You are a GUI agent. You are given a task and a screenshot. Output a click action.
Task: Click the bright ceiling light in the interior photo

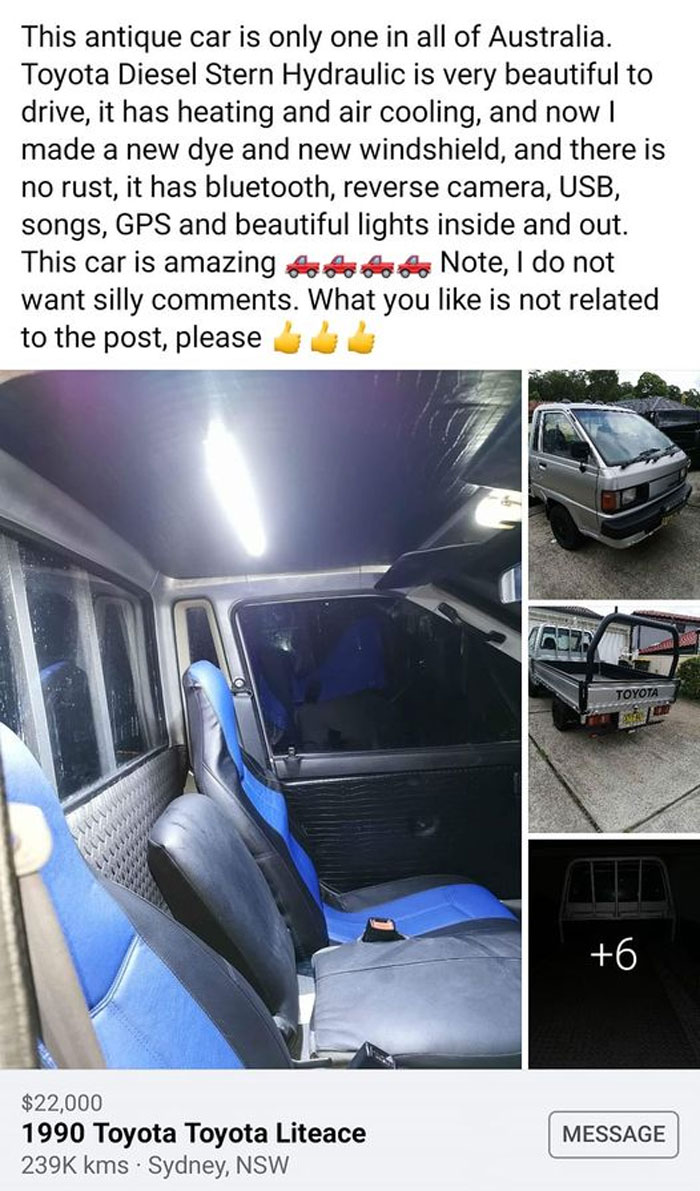click(234, 485)
